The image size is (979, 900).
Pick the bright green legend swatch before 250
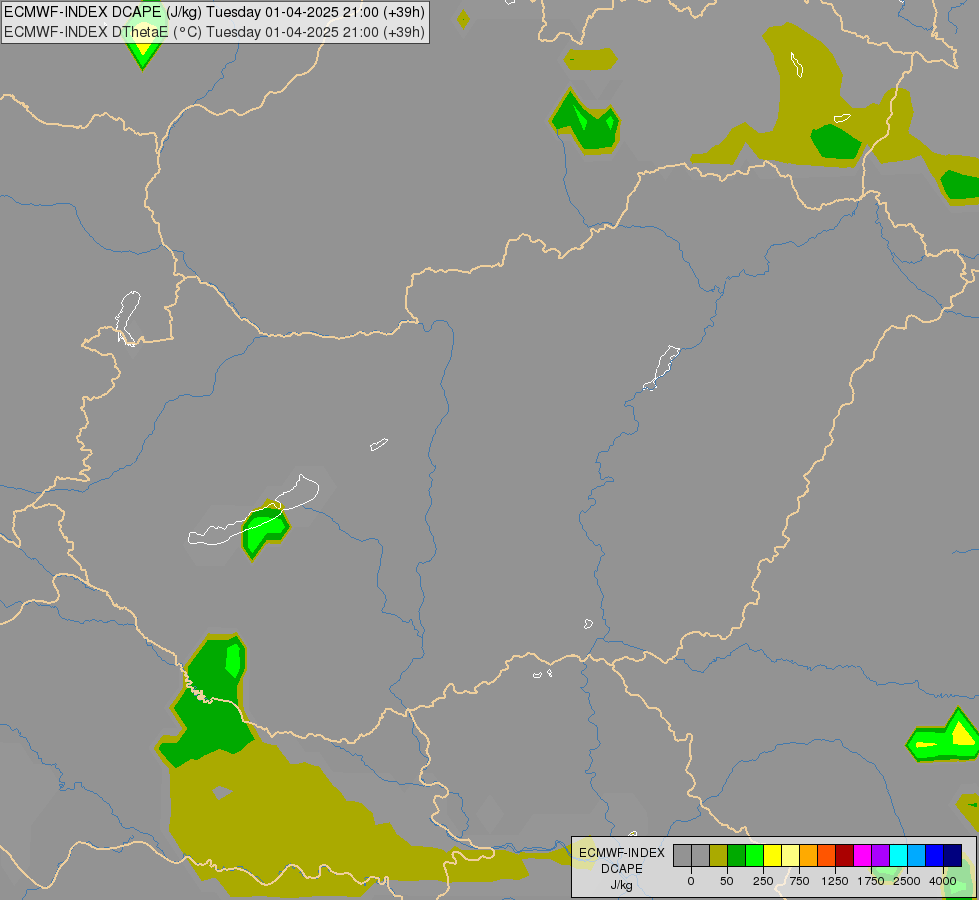(754, 856)
